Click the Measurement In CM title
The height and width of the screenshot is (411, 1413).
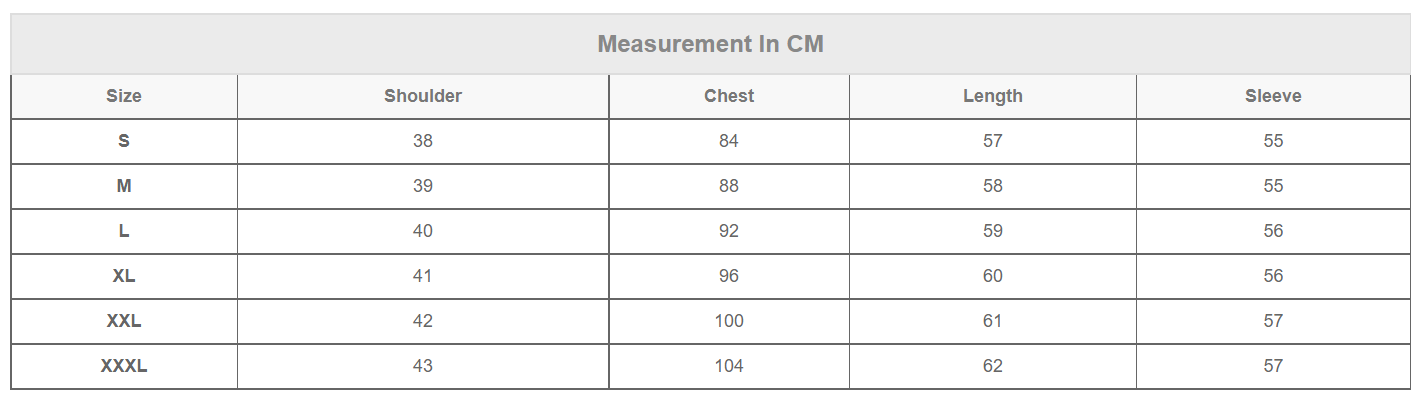pyautogui.click(x=710, y=44)
